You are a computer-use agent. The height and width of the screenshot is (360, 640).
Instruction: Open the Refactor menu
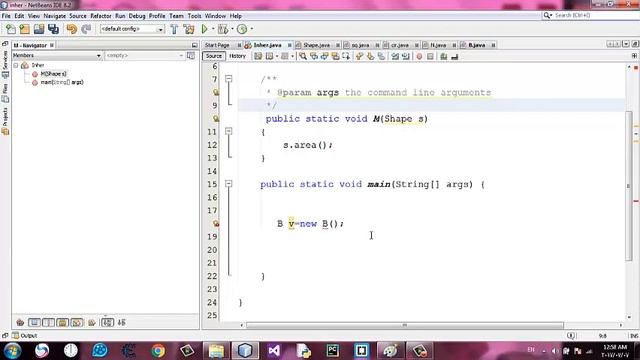[100, 16]
